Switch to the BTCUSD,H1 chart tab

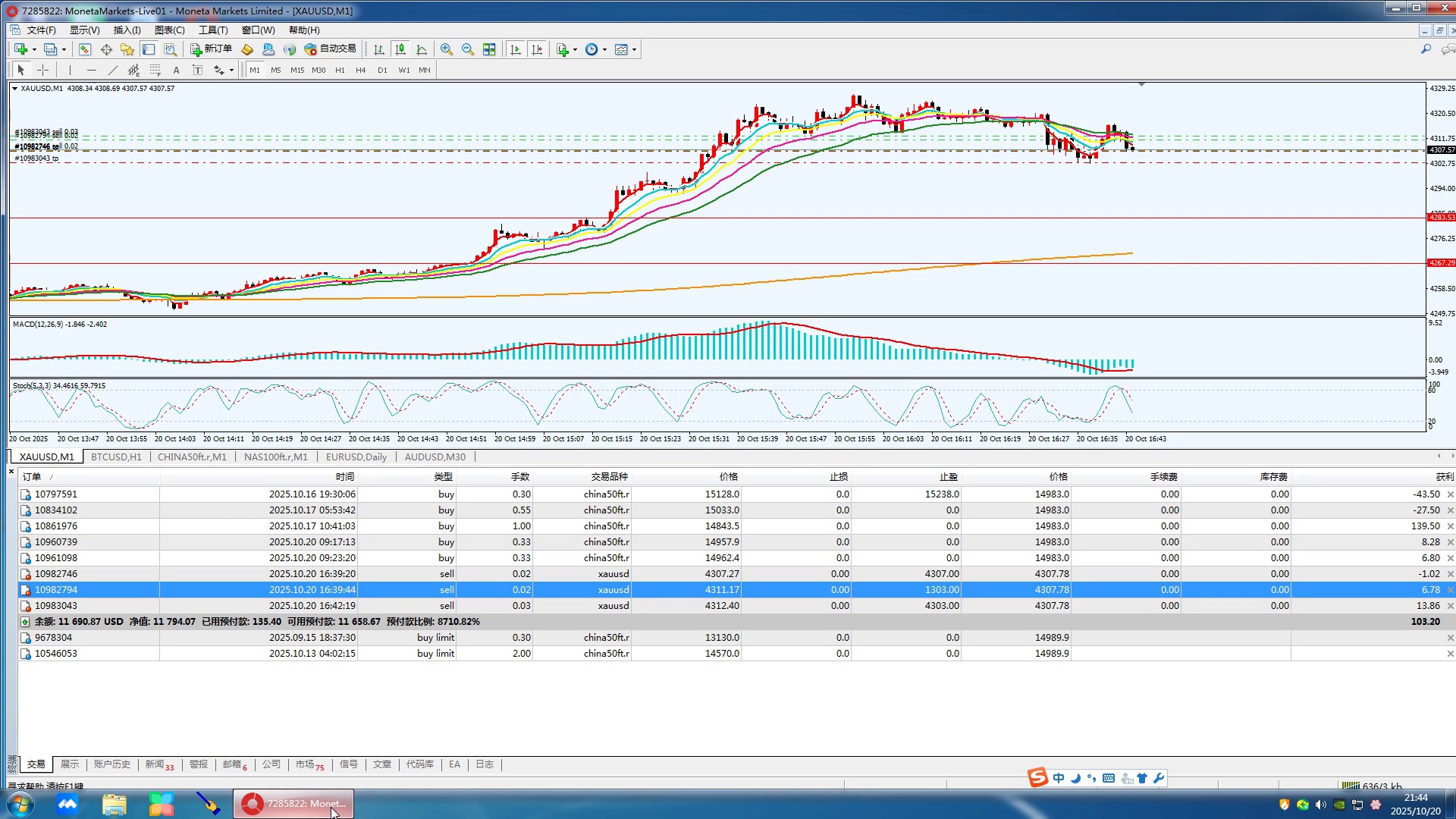coord(116,457)
